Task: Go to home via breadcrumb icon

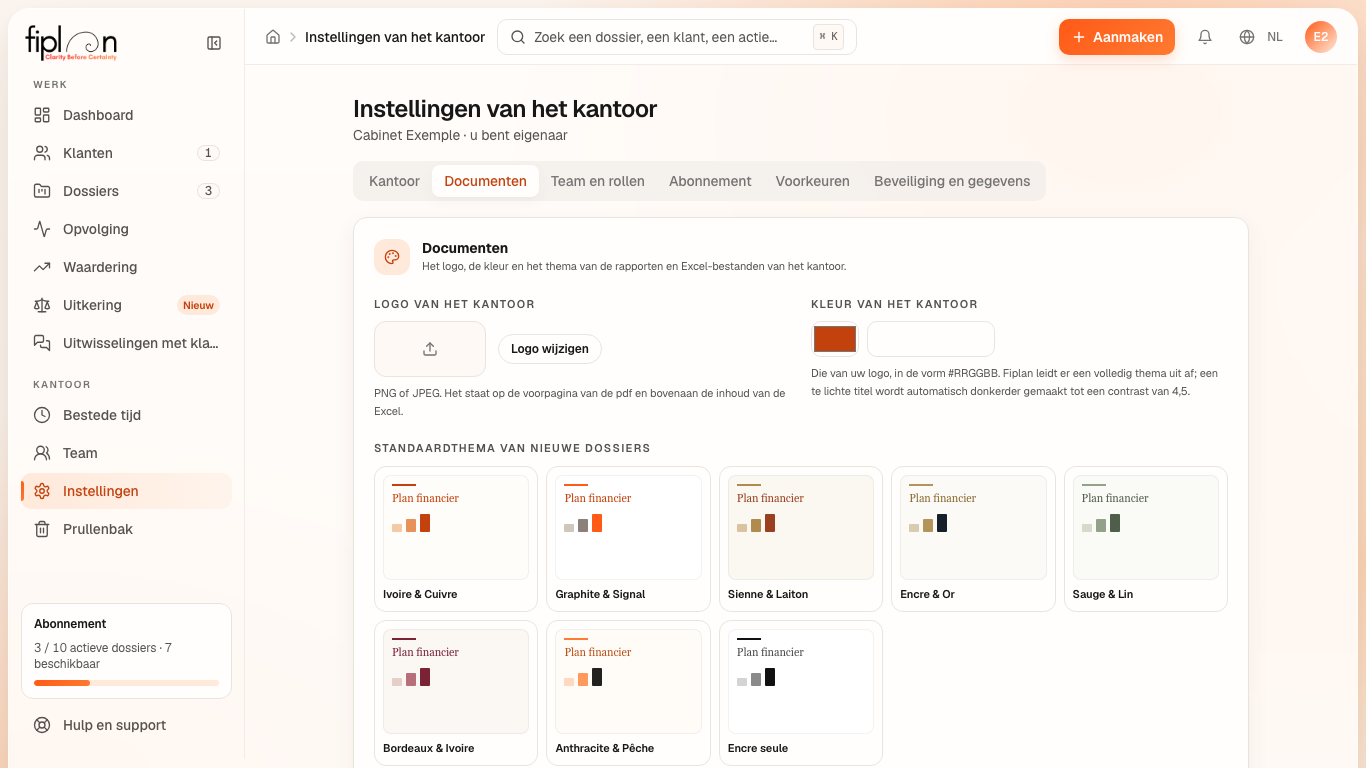Action: tap(273, 37)
